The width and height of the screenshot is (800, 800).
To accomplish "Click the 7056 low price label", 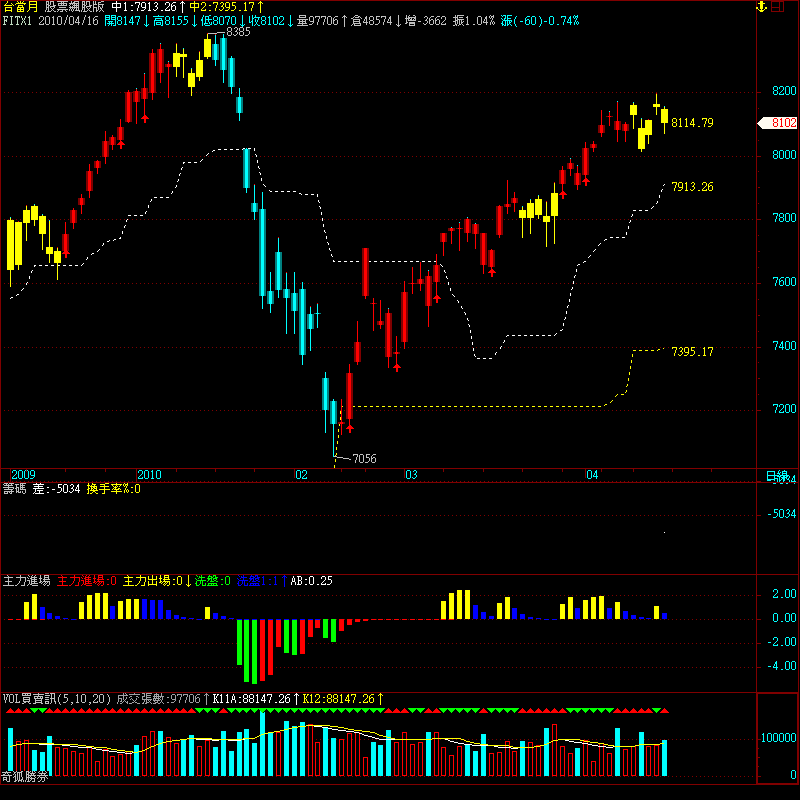I will (x=364, y=458).
